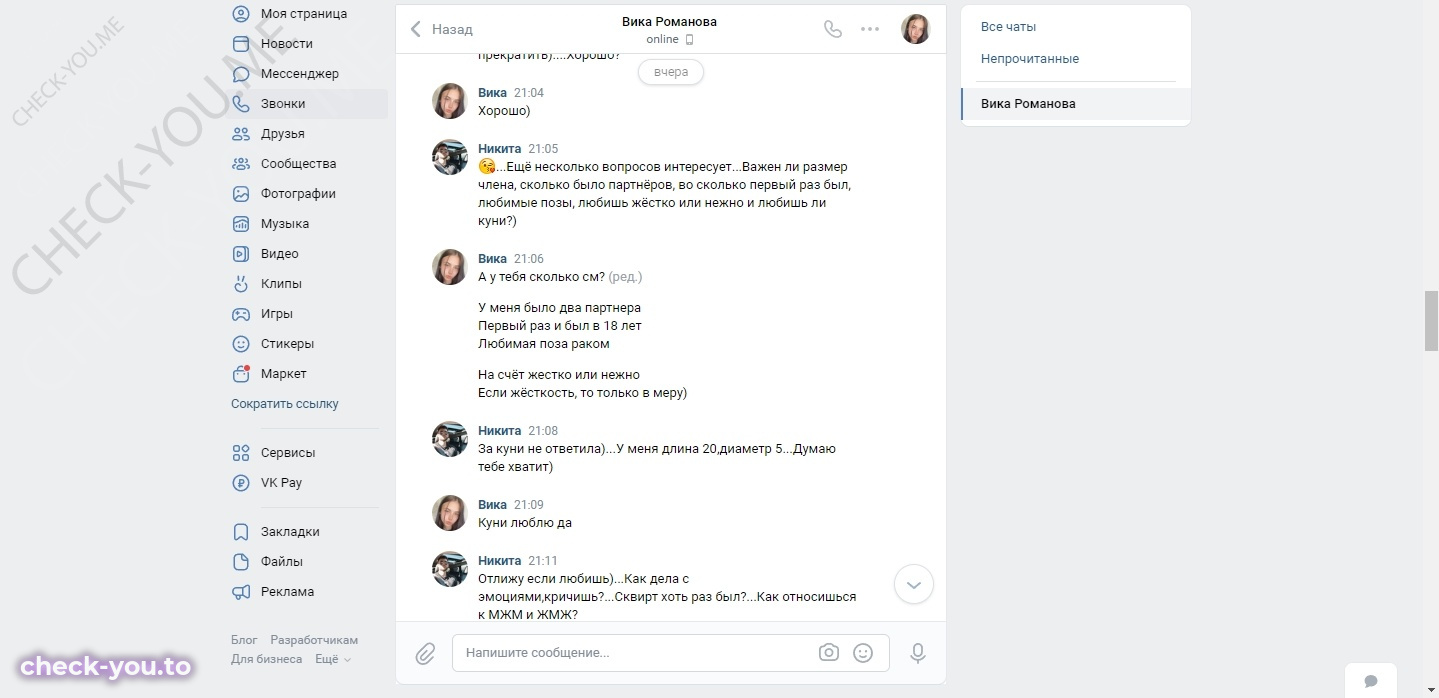The height and width of the screenshot is (698, 1439).
Task: Attach a file with the paperclip icon
Action: [x=426, y=654]
